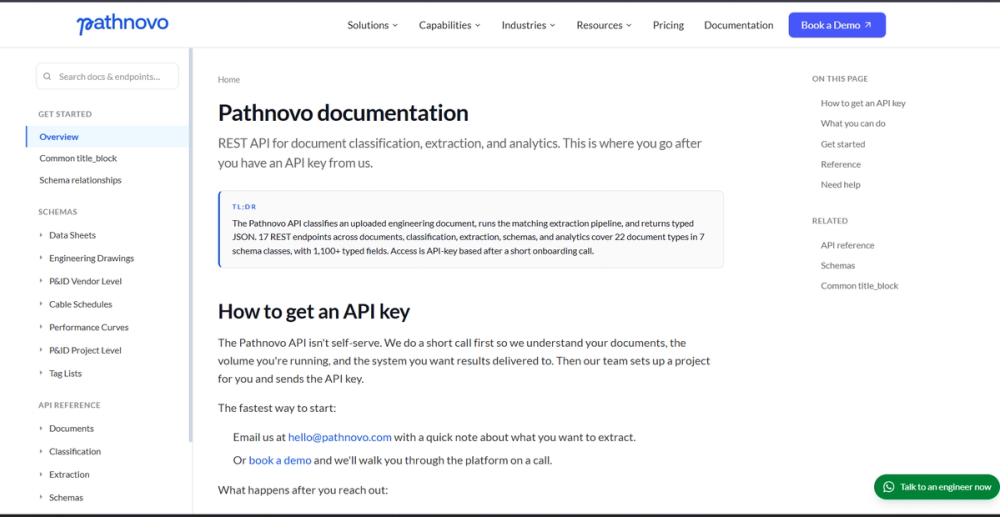Click the Pathnovo documentation heading
The height and width of the screenshot is (517, 1000).
click(343, 113)
